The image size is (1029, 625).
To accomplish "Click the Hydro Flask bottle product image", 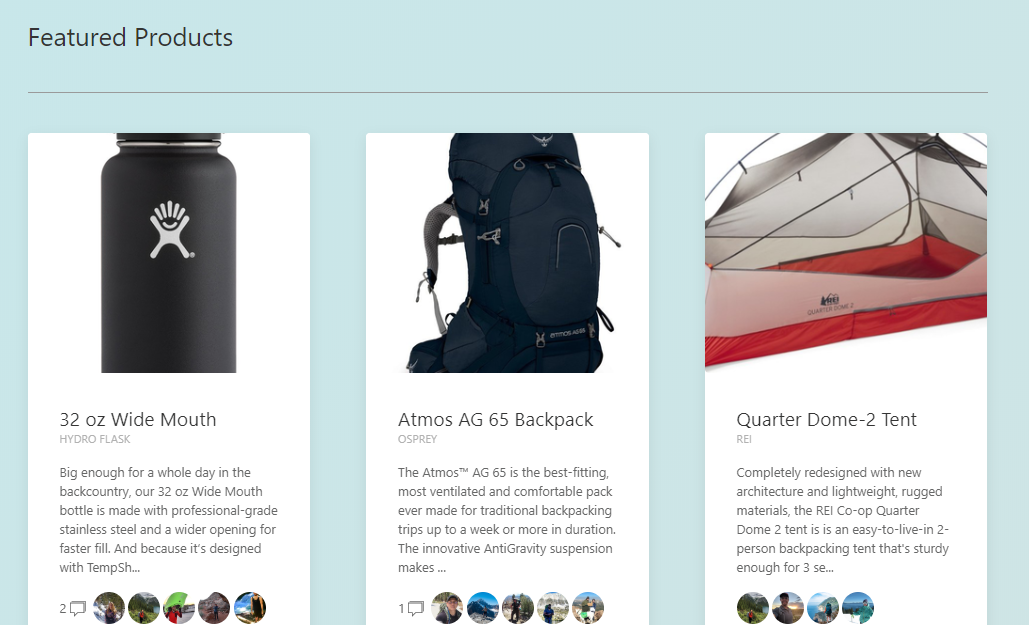I will coord(169,253).
